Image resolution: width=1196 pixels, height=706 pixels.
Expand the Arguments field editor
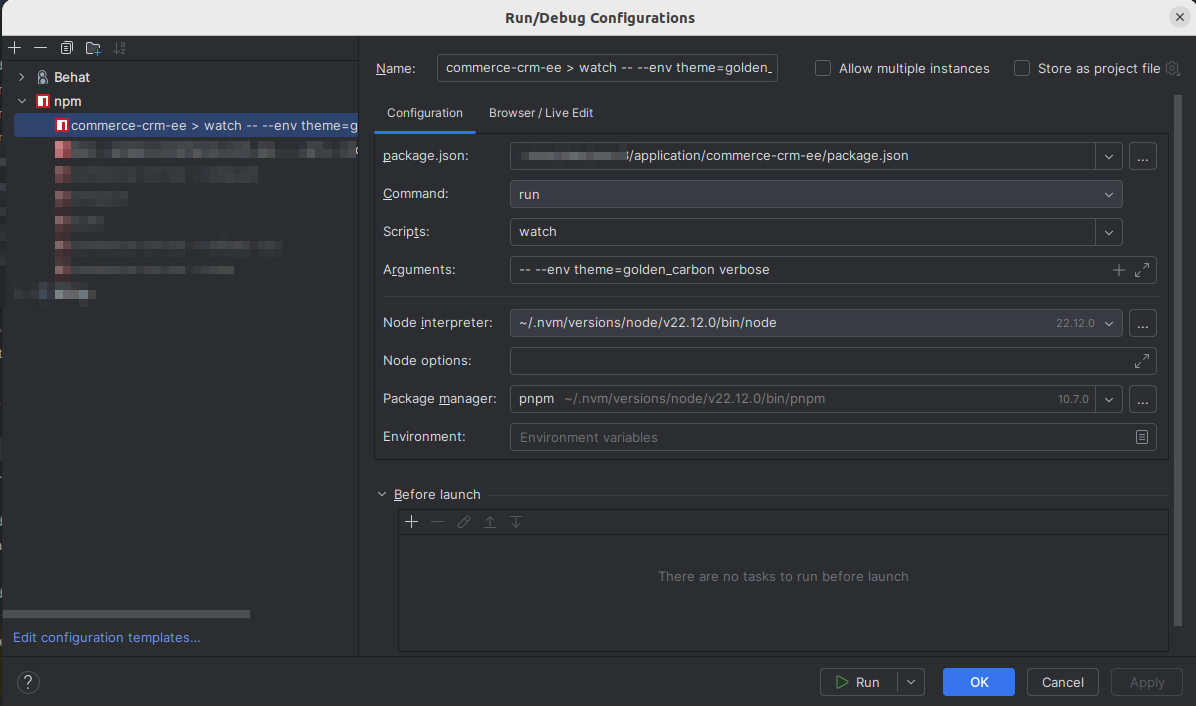1142,270
